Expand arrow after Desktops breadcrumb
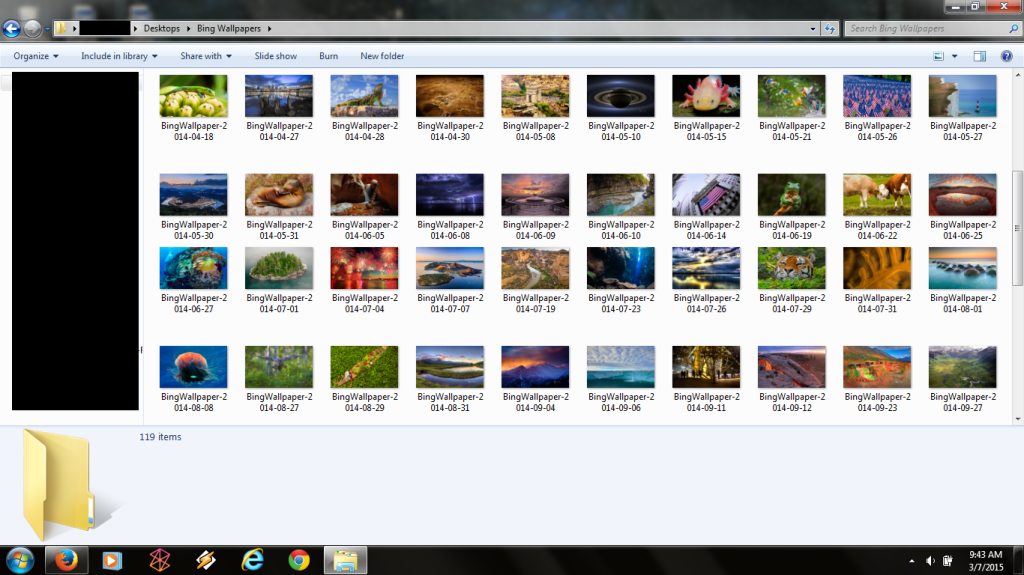The image size is (1024, 575). [x=188, y=29]
